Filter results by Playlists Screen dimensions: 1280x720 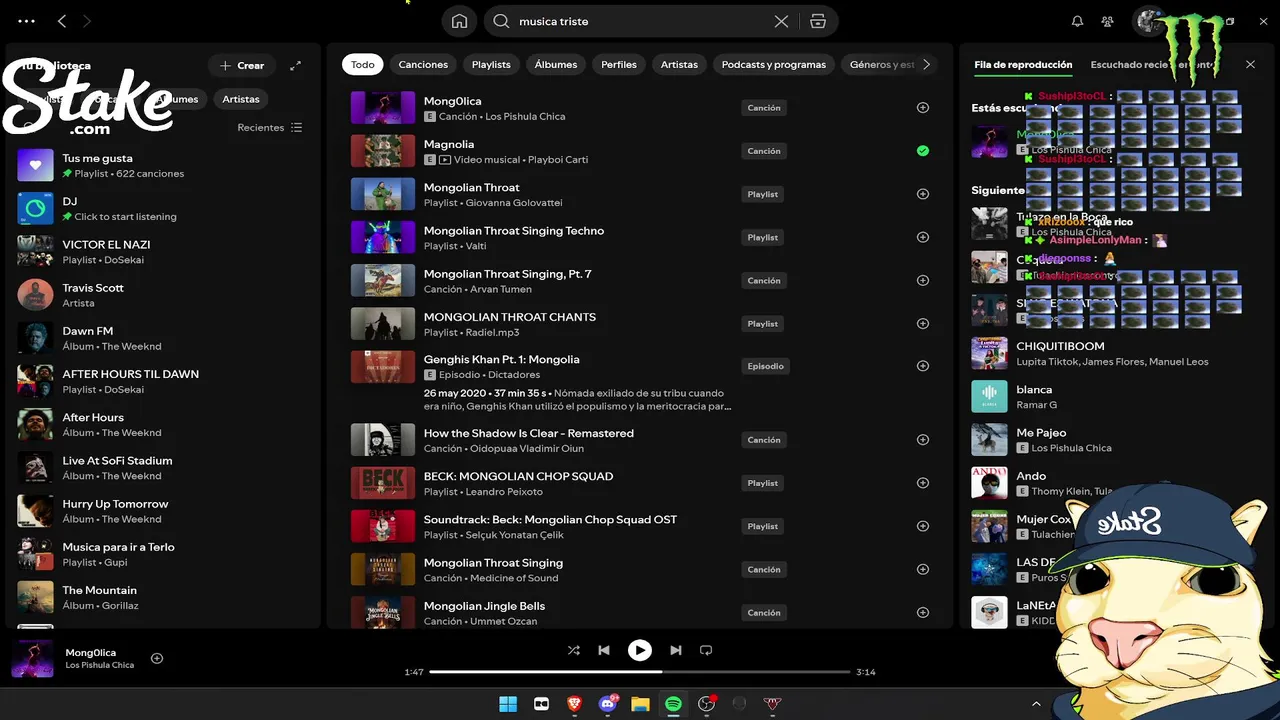(491, 64)
